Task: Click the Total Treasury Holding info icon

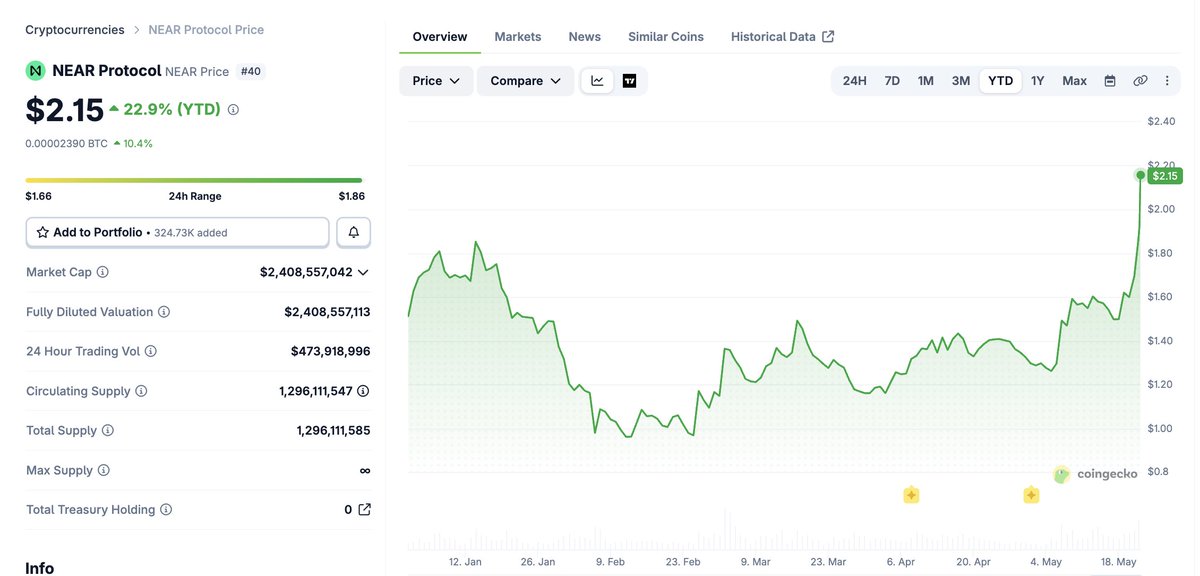Action: pos(166,510)
